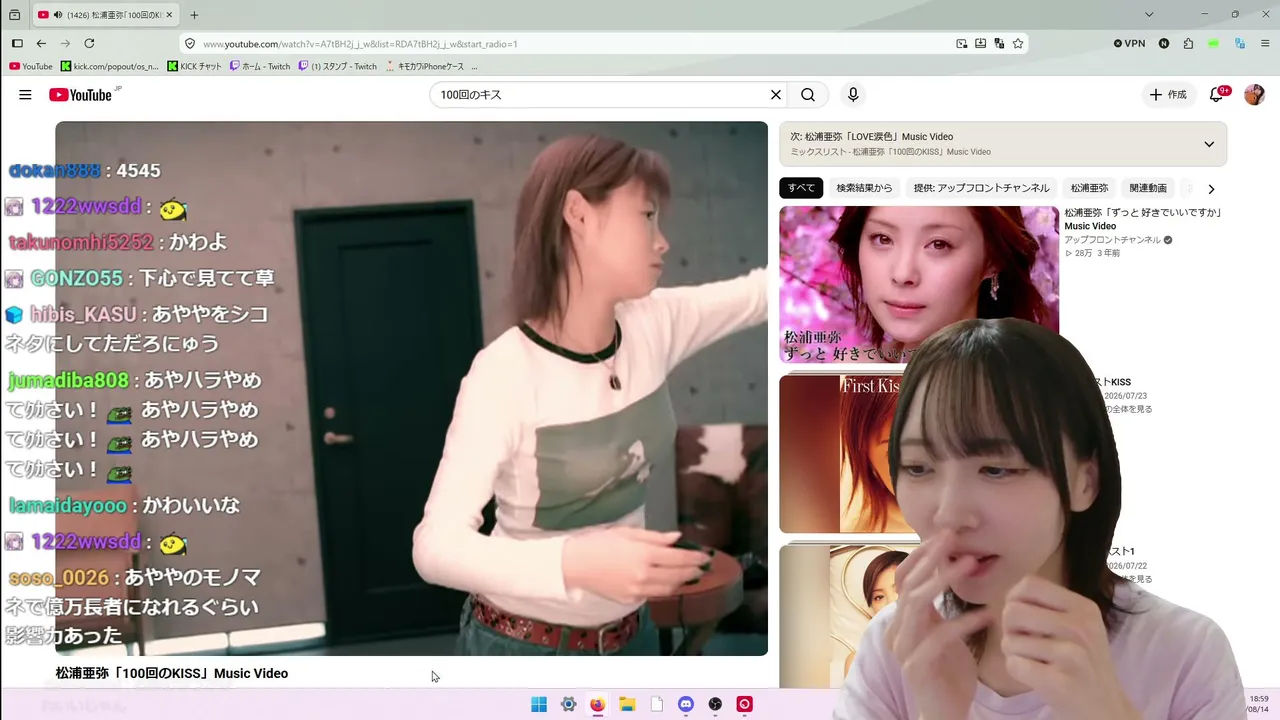
Task: List all tabs with the dropdown chevron
Action: coord(1149,15)
